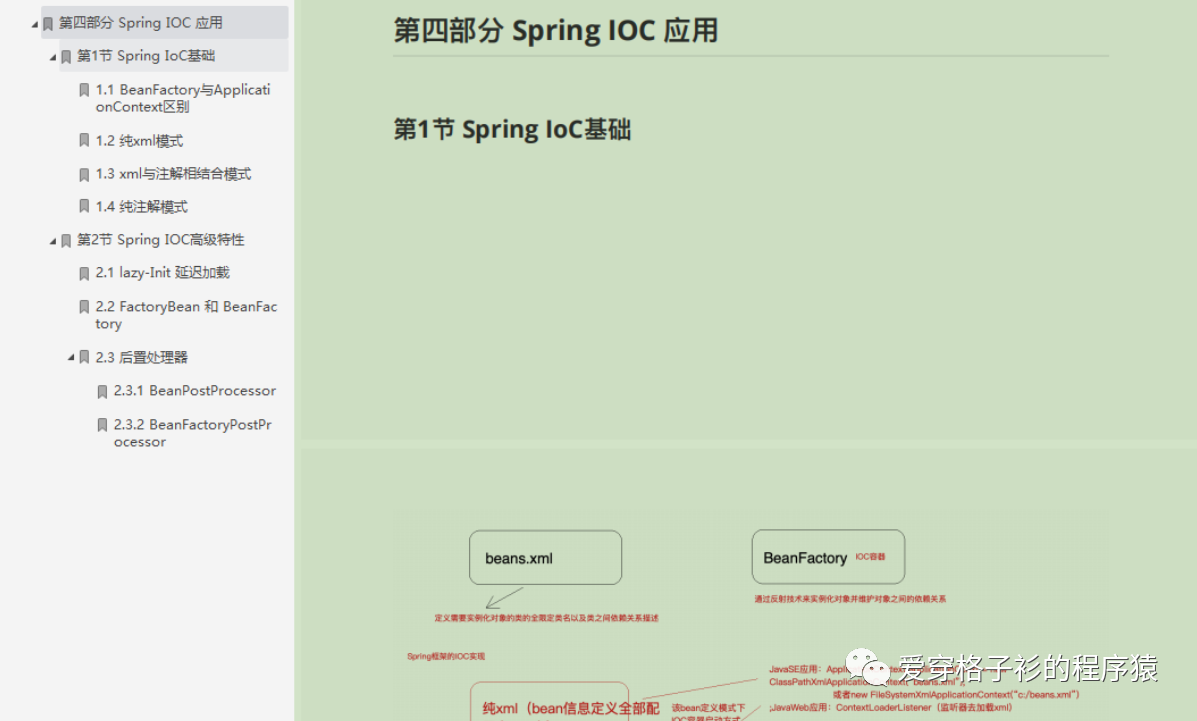Click the red note under BeanFactory box
Viewport: 1197px width, 721px height.
850,599
